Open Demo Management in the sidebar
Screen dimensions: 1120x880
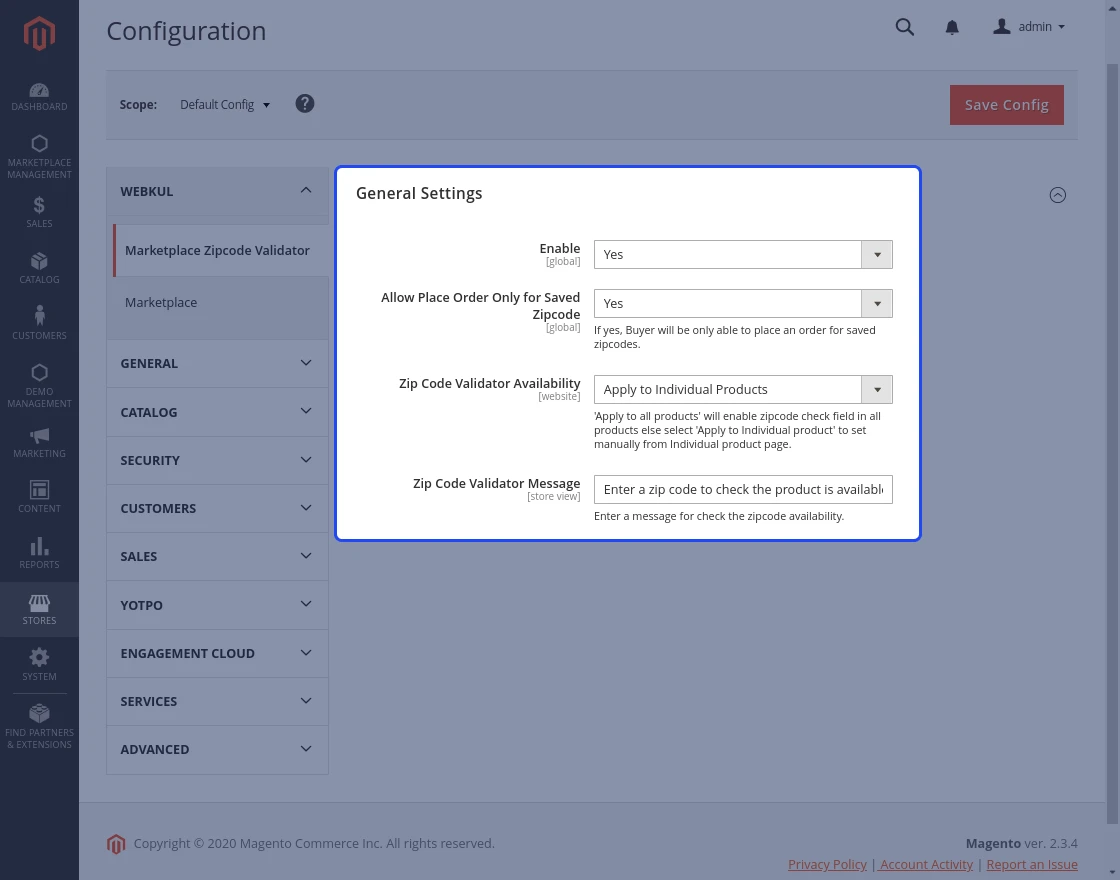[39, 386]
